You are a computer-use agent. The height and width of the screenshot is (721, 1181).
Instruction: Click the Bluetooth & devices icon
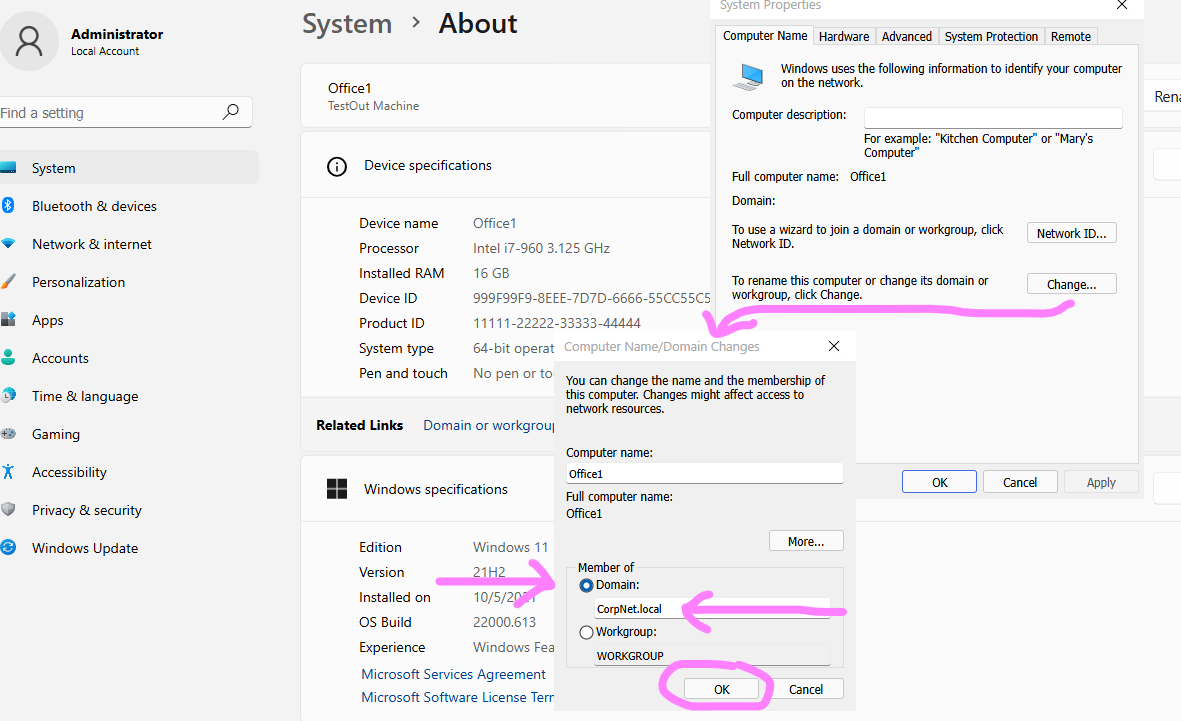(8, 206)
